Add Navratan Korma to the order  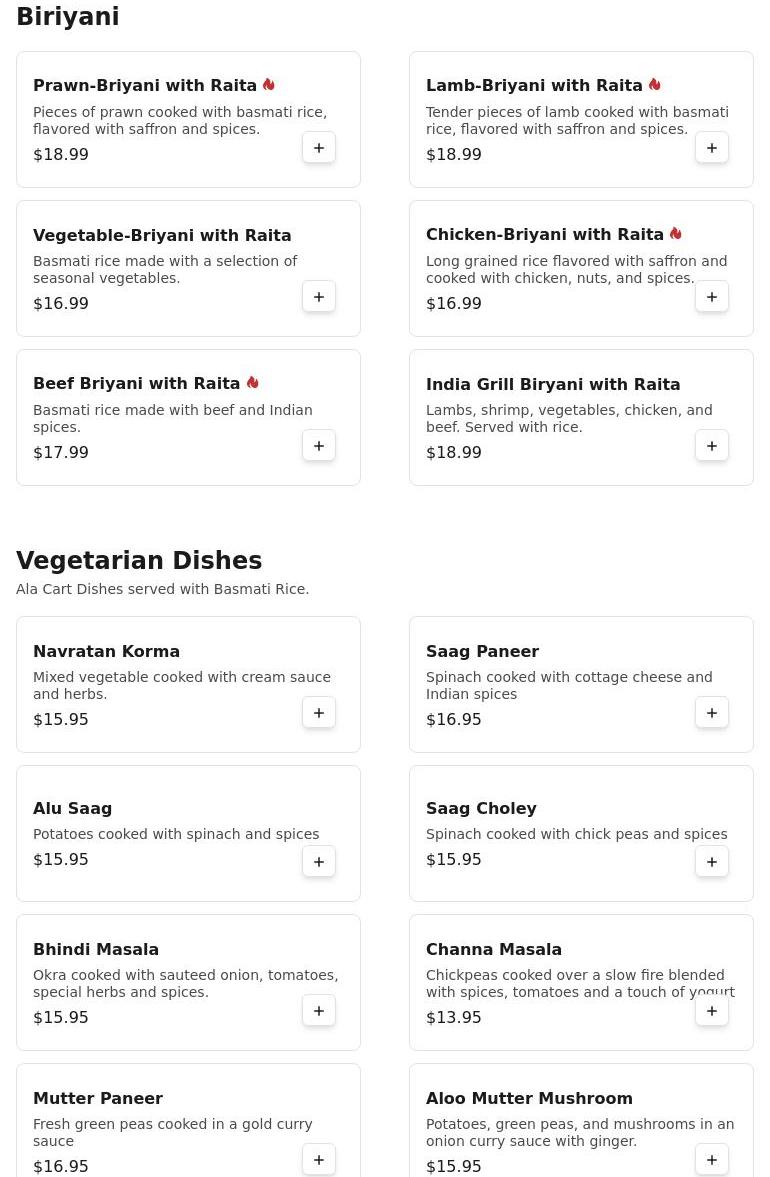(x=319, y=713)
